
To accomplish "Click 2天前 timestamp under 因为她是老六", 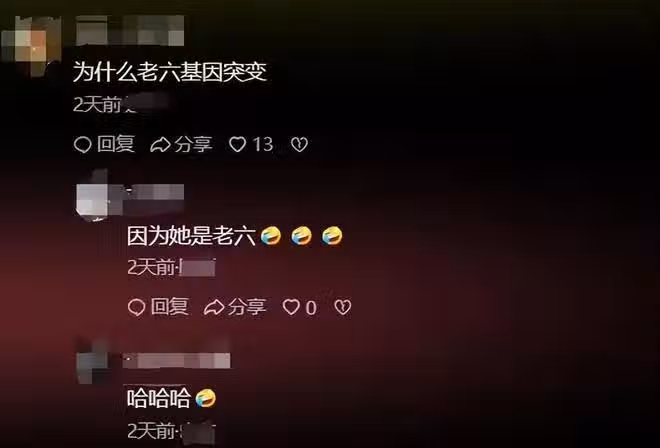I will pyautogui.click(x=151, y=267).
